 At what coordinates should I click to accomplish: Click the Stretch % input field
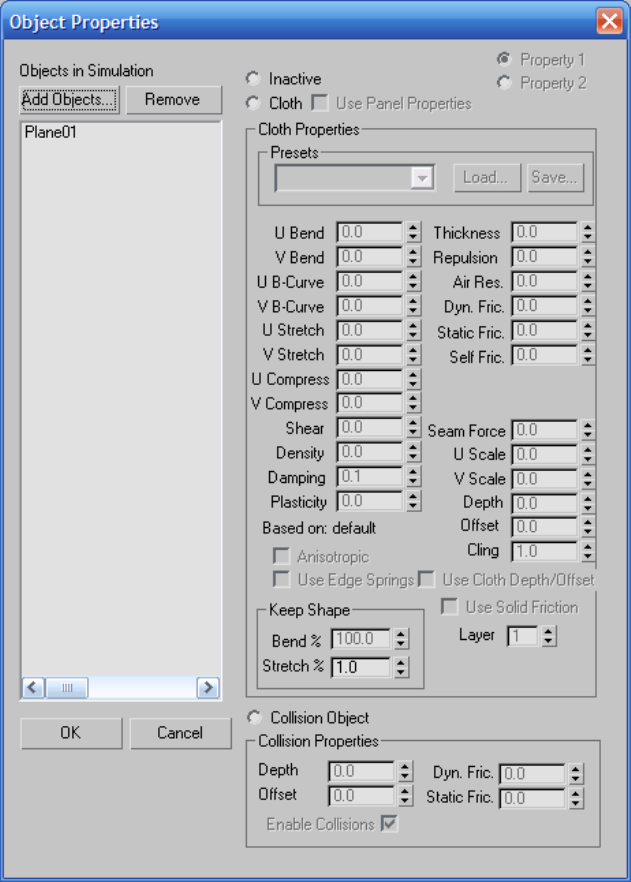coord(360,666)
